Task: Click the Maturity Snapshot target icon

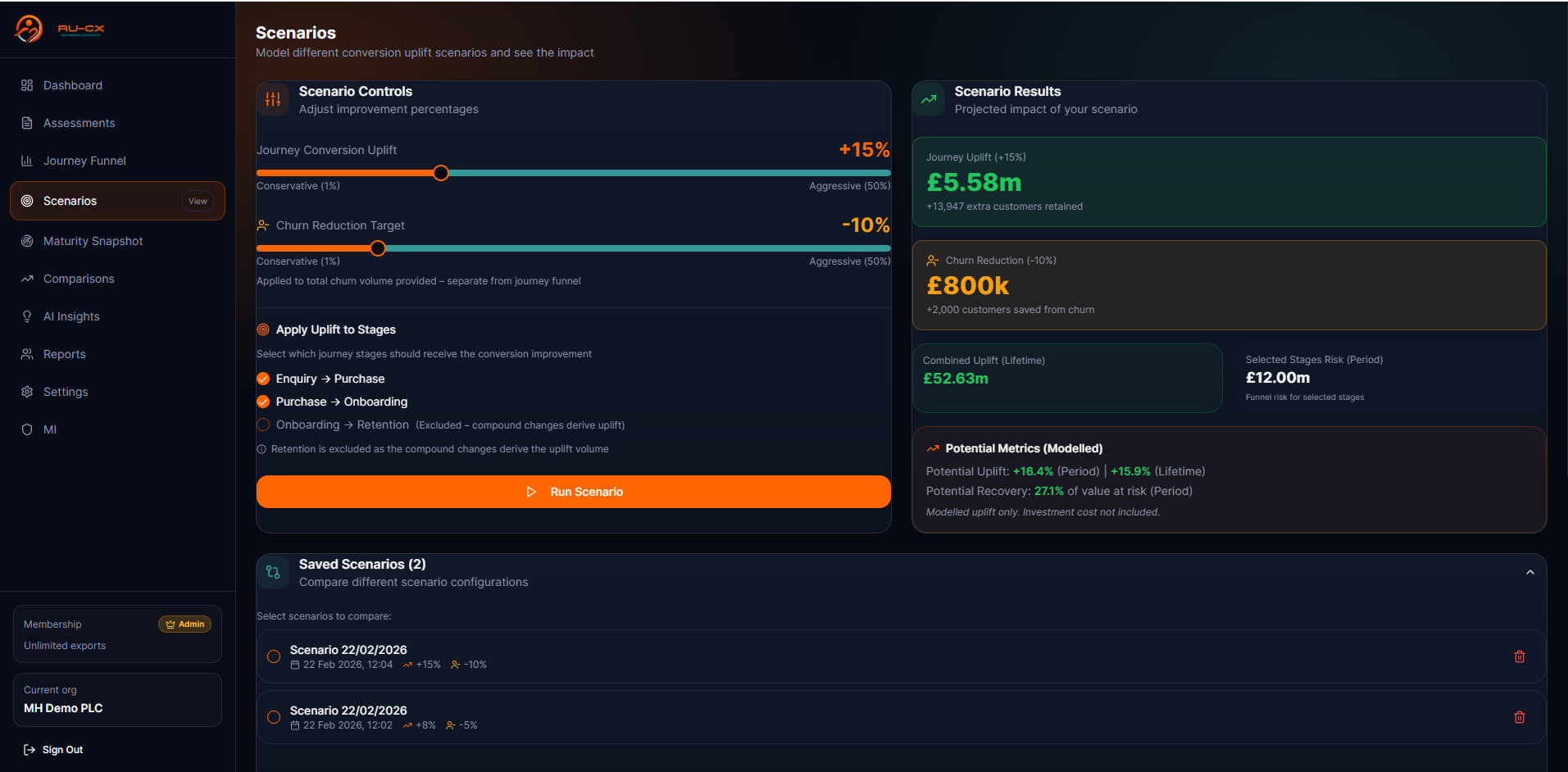Action: point(27,240)
